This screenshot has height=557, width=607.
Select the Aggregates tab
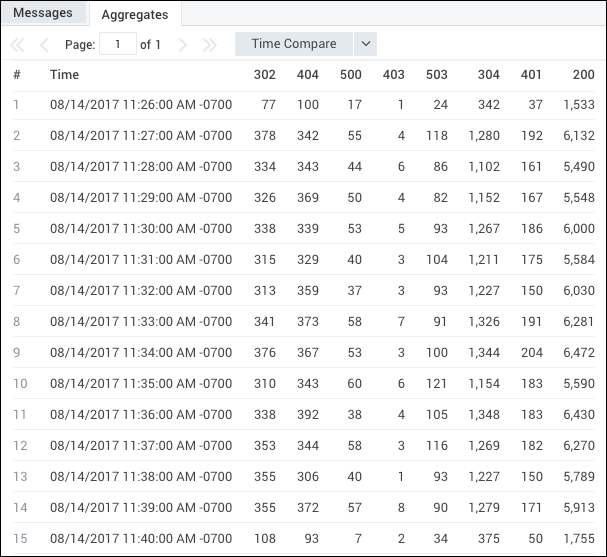(134, 14)
